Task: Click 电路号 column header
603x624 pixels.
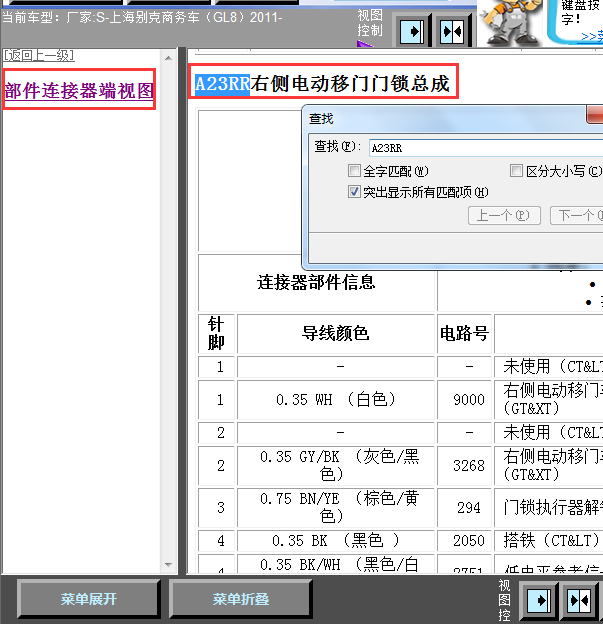Action: (x=464, y=333)
